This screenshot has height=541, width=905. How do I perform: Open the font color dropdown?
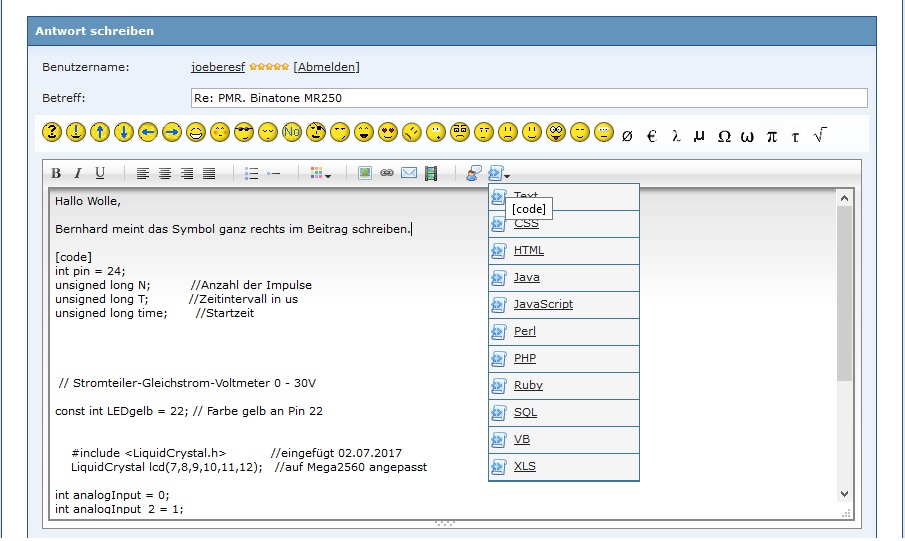[320, 174]
